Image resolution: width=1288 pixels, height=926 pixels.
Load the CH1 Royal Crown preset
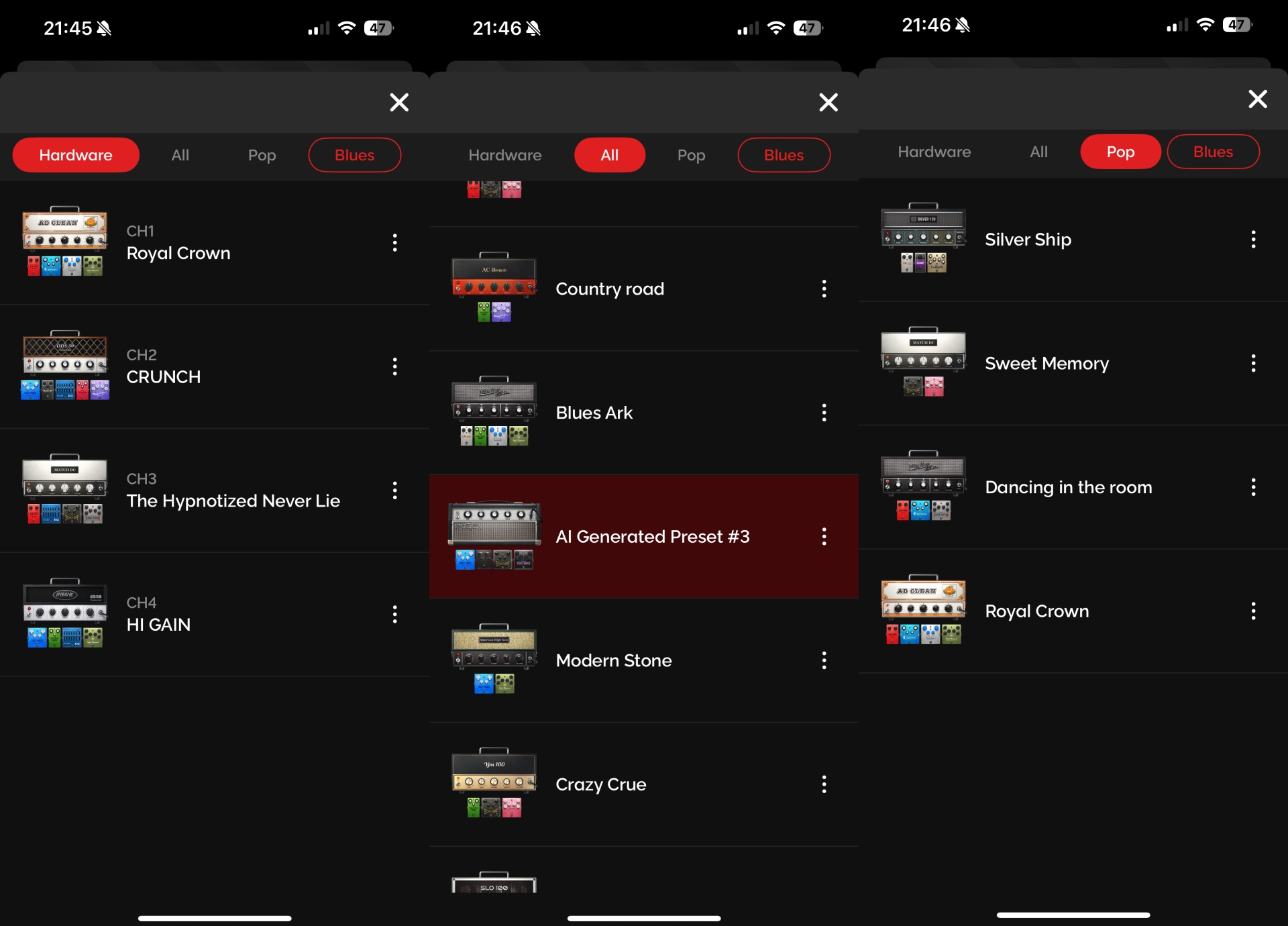(x=215, y=242)
